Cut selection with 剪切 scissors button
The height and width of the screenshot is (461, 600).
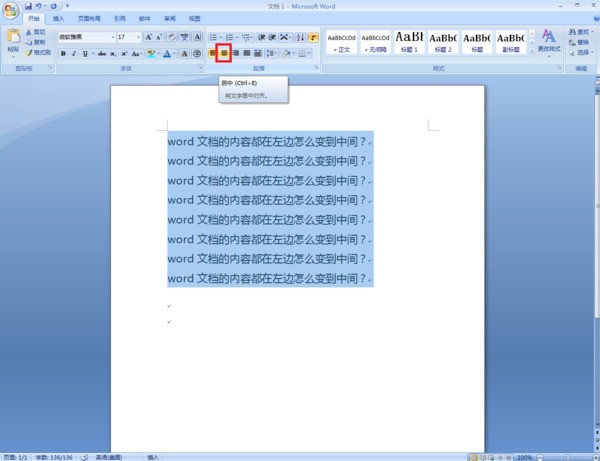click(36, 32)
